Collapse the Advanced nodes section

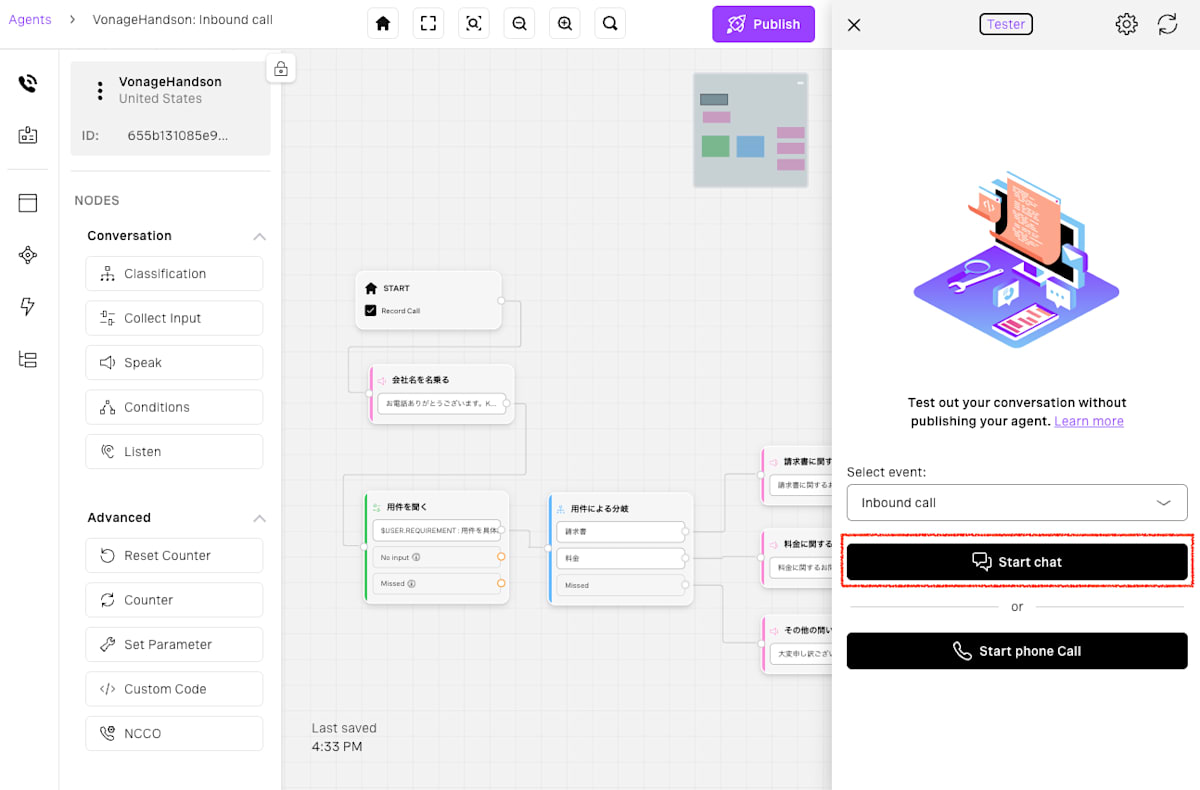pos(259,519)
